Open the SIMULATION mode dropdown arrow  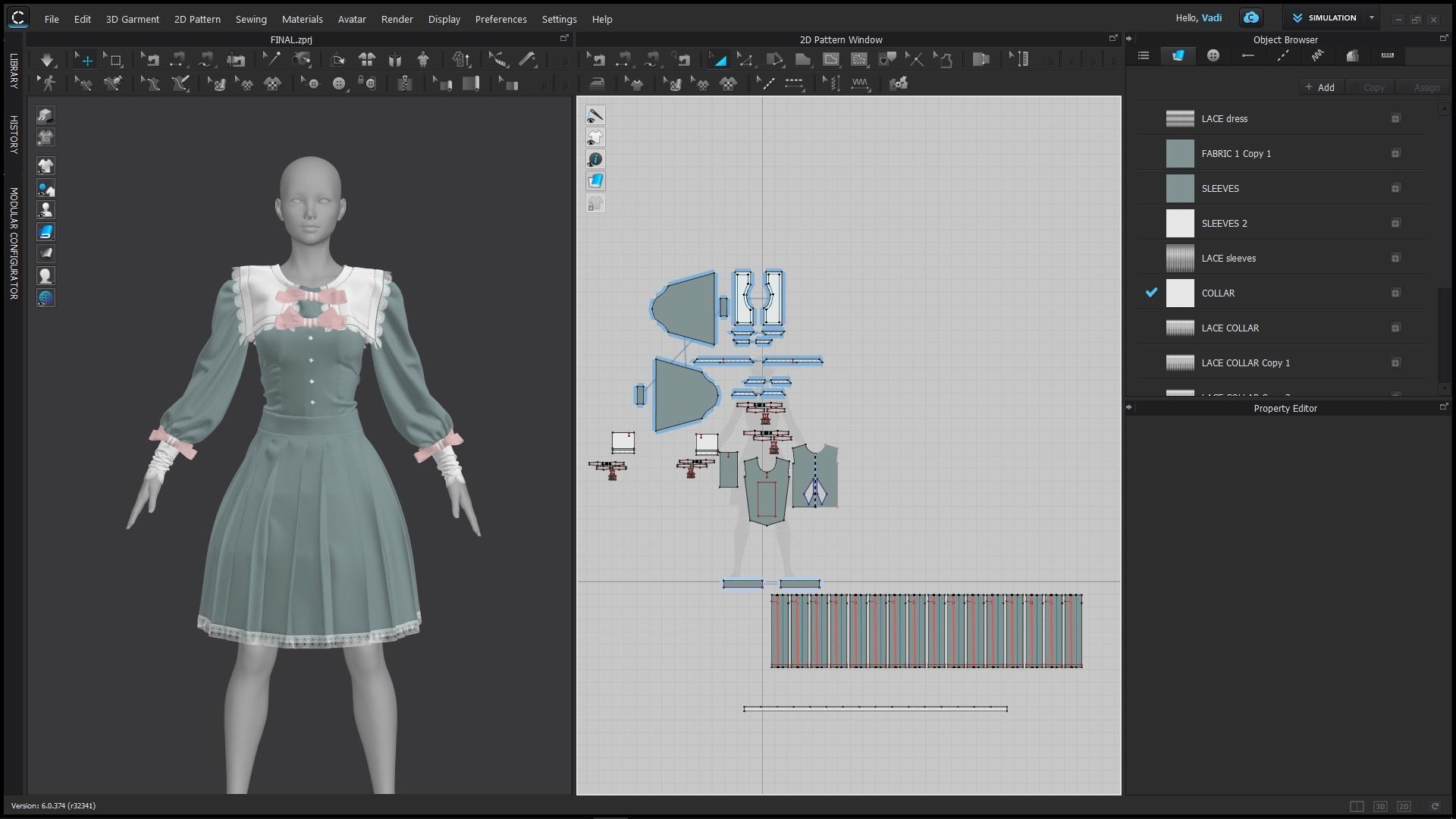tap(1371, 17)
